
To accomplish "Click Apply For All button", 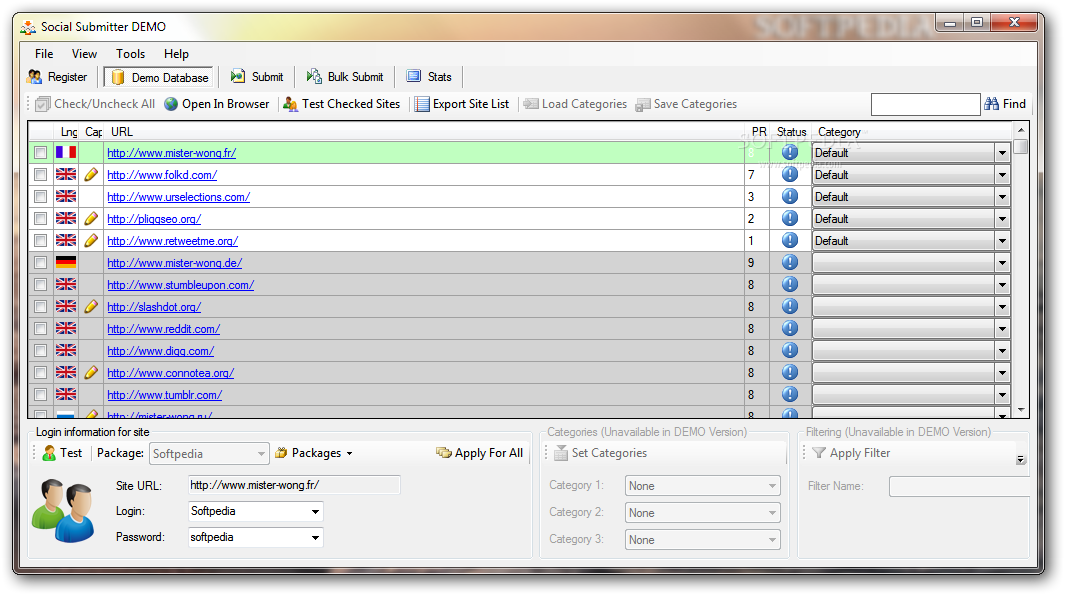I will pos(480,453).
